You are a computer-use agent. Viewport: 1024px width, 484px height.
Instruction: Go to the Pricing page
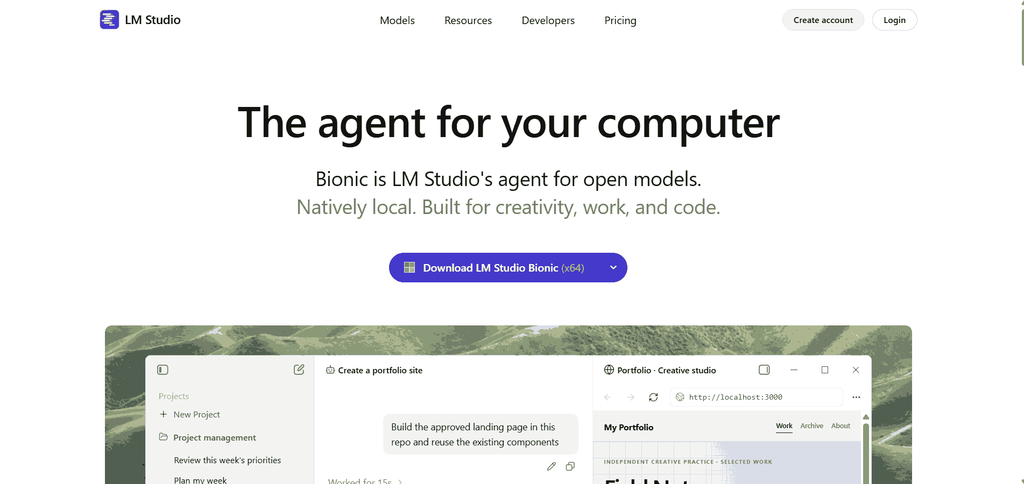pyautogui.click(x=620, y=20)
